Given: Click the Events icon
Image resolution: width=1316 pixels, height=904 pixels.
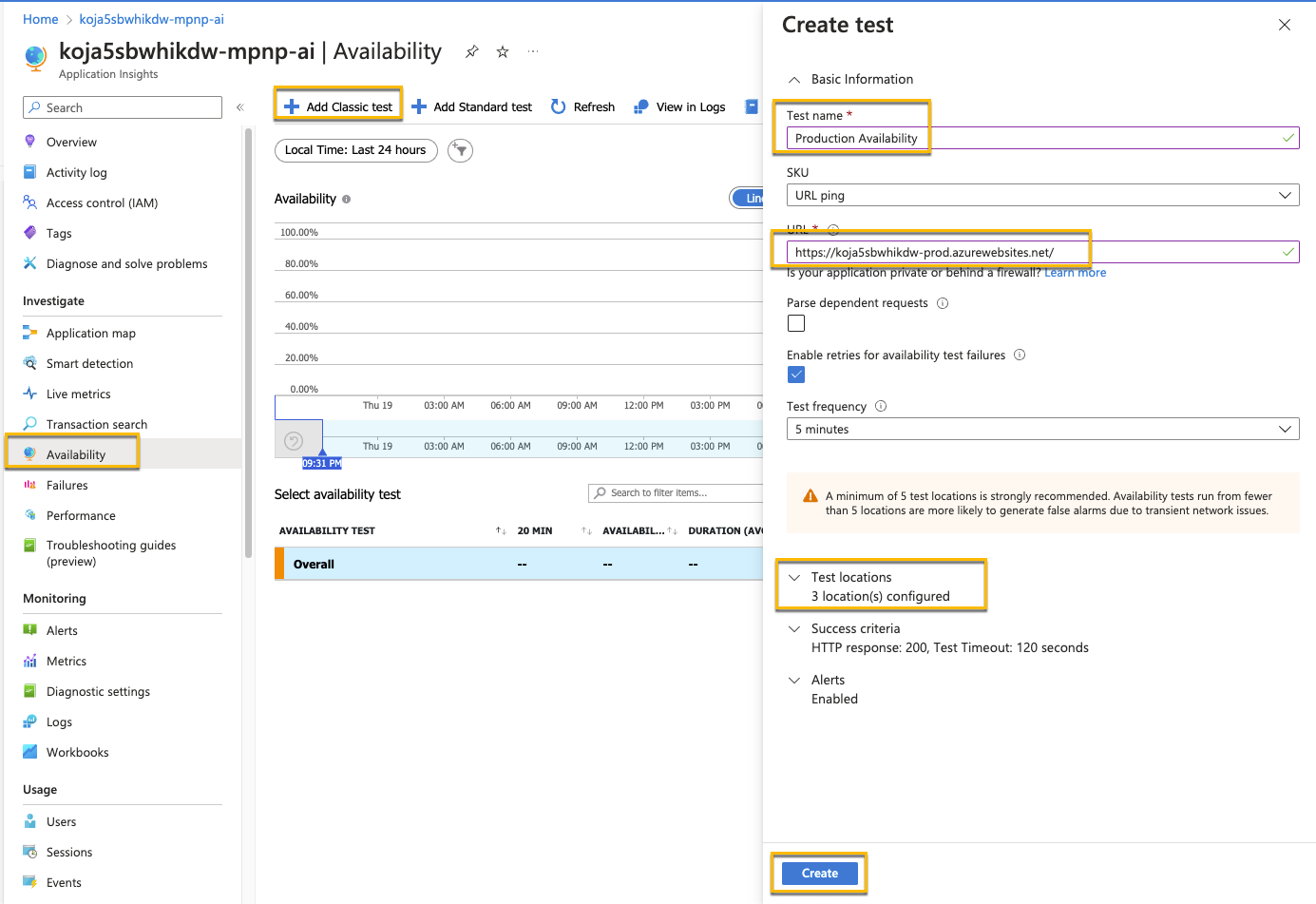Looking at the screenshot, I should tap(30, 882).
